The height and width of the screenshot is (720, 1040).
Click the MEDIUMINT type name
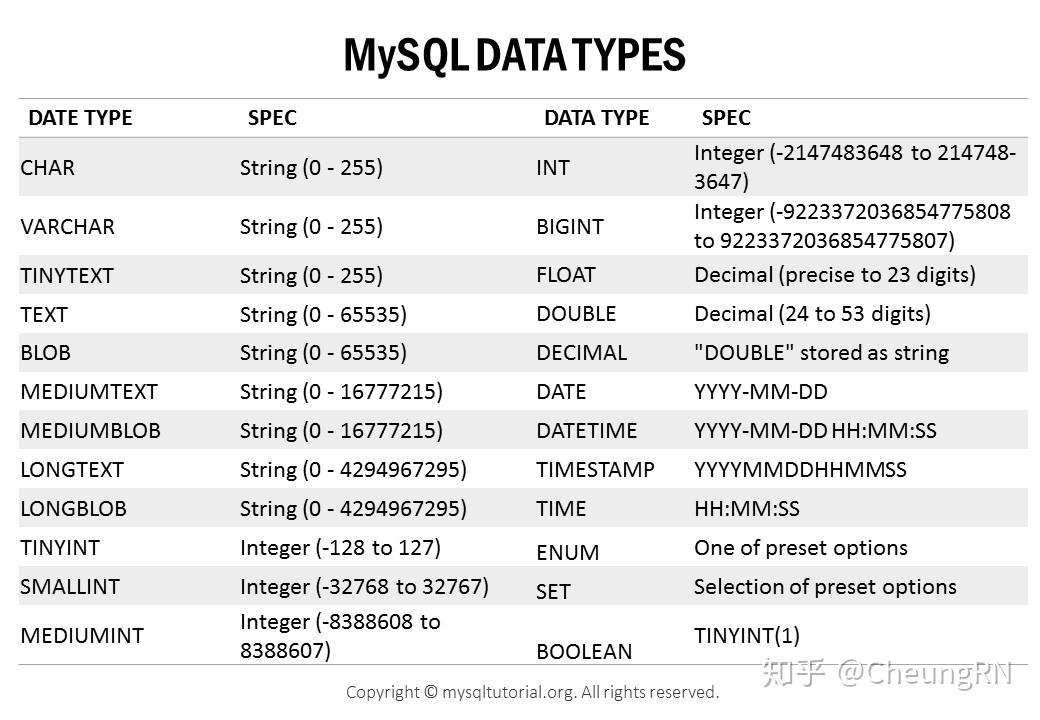click(82, 636)
